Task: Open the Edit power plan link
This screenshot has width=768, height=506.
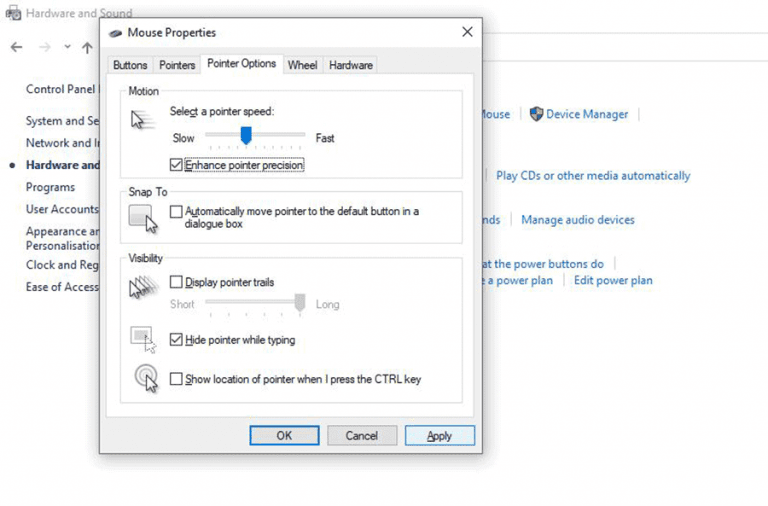Action: click(613, 281)
